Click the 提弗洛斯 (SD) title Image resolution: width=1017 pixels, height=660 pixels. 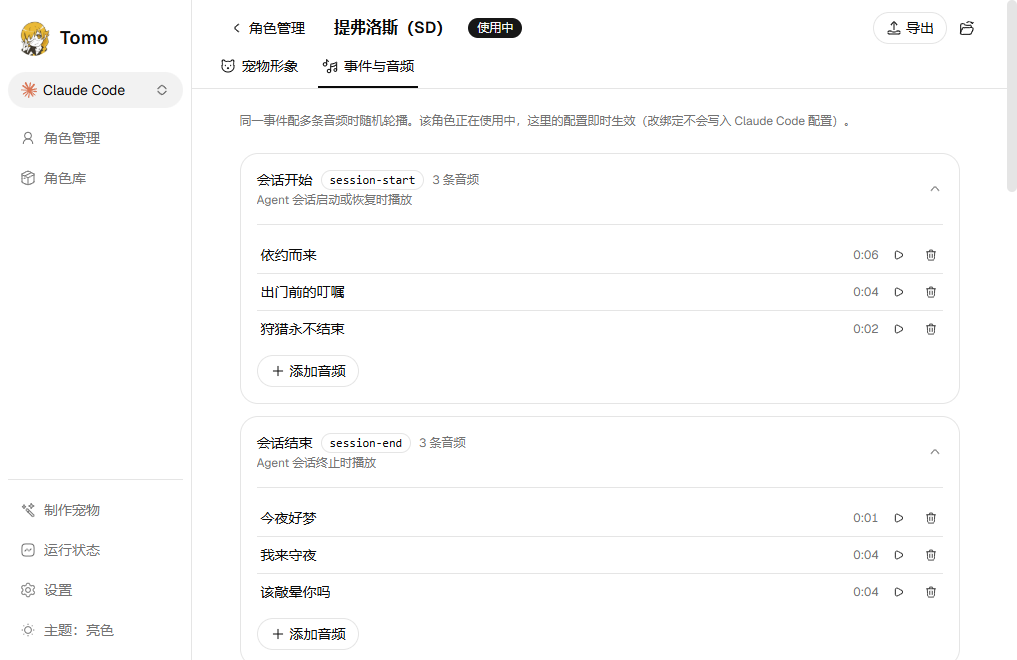(x=388, y=28)
